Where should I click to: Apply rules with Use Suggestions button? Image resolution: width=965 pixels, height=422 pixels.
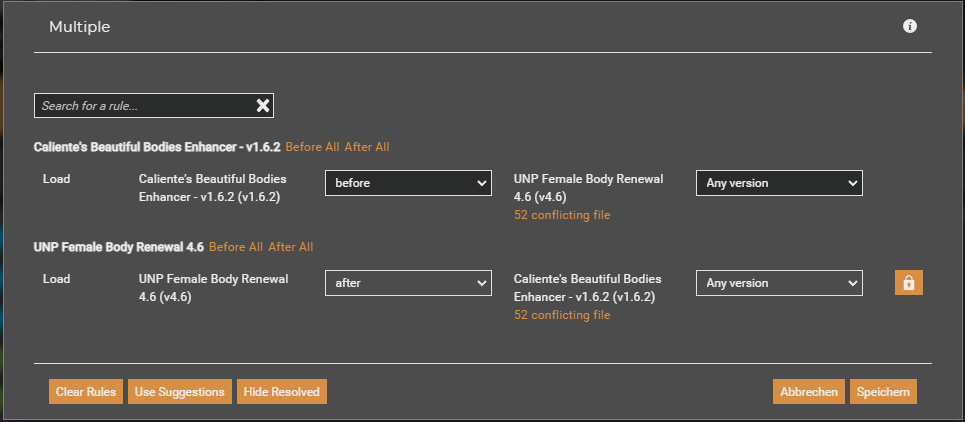click(x=180, y=392)
